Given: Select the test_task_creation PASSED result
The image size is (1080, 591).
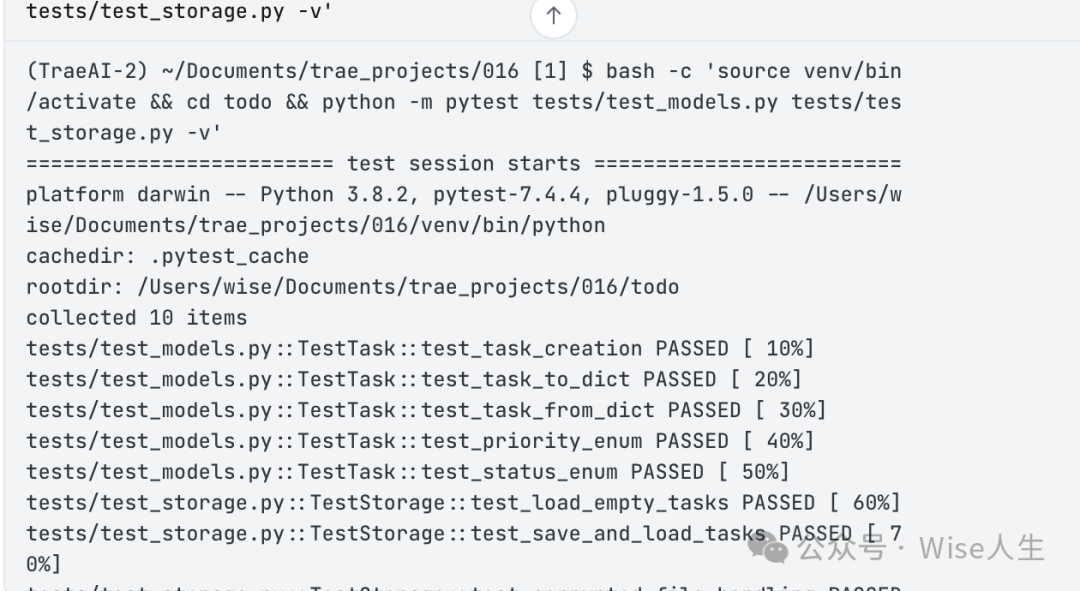Looking at the screenshot, I should pyautogui.click(x=420, y=349).
